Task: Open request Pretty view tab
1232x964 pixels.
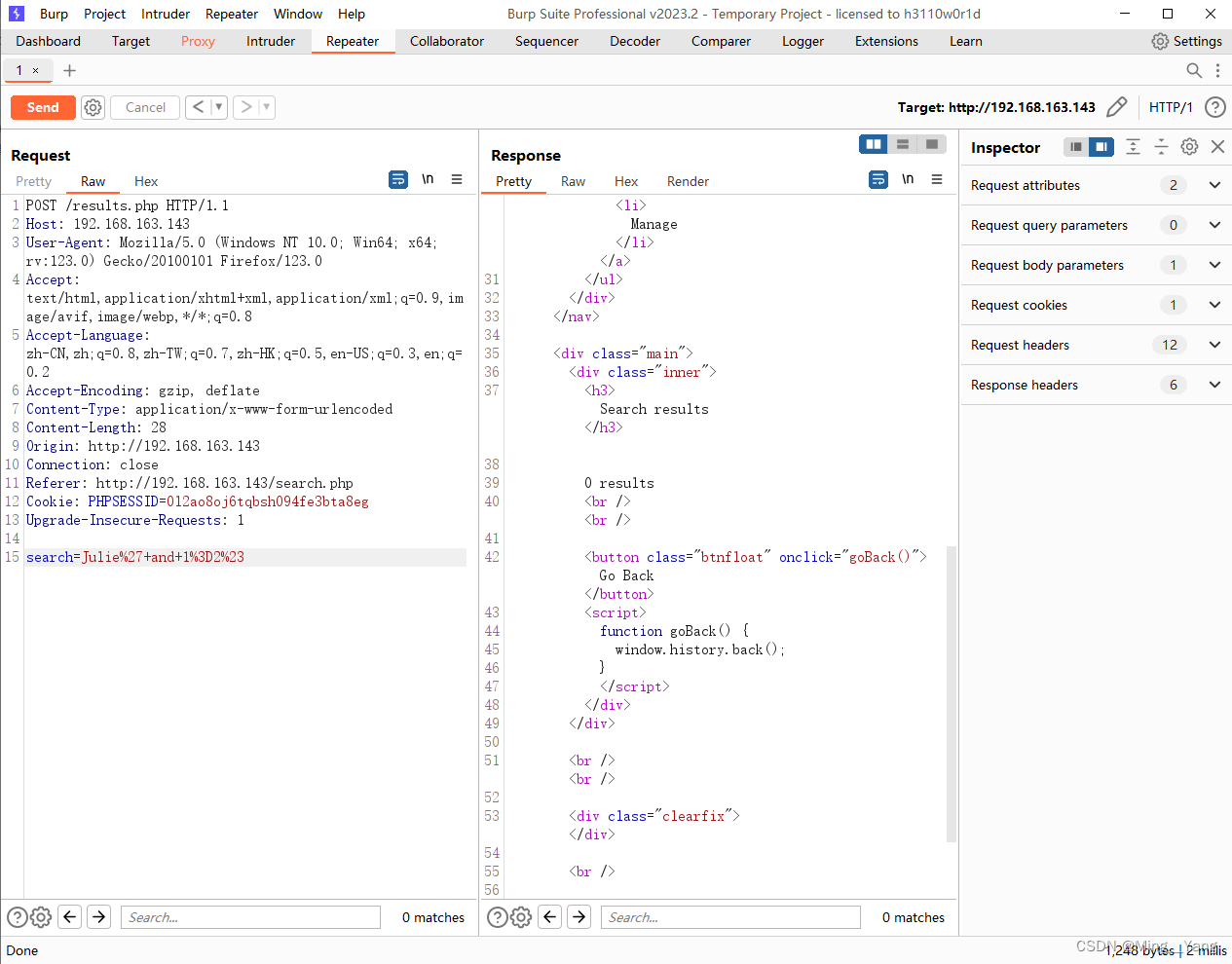Action: point(33,181)
